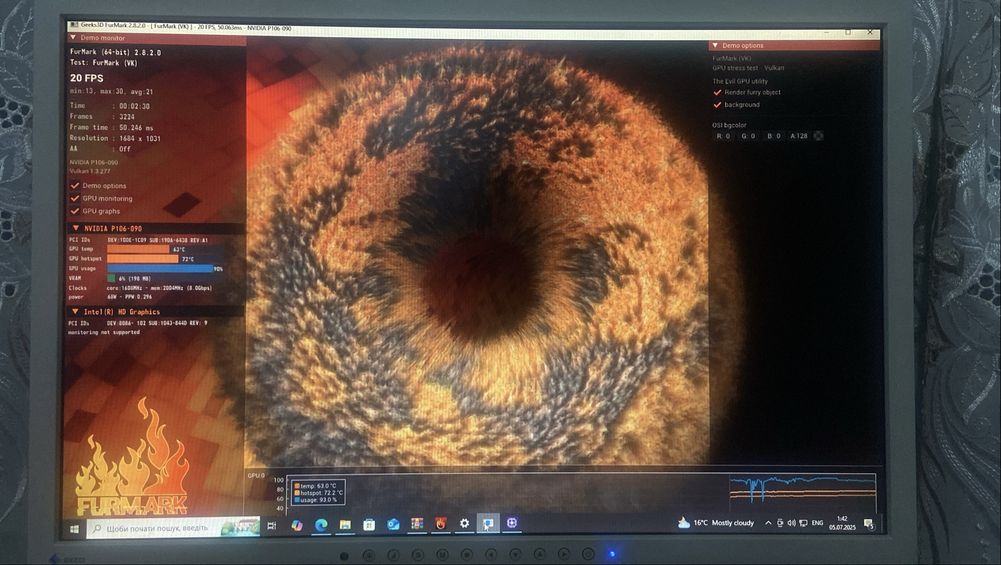Open Microsoft Store from the taskbar

point(369,525)
